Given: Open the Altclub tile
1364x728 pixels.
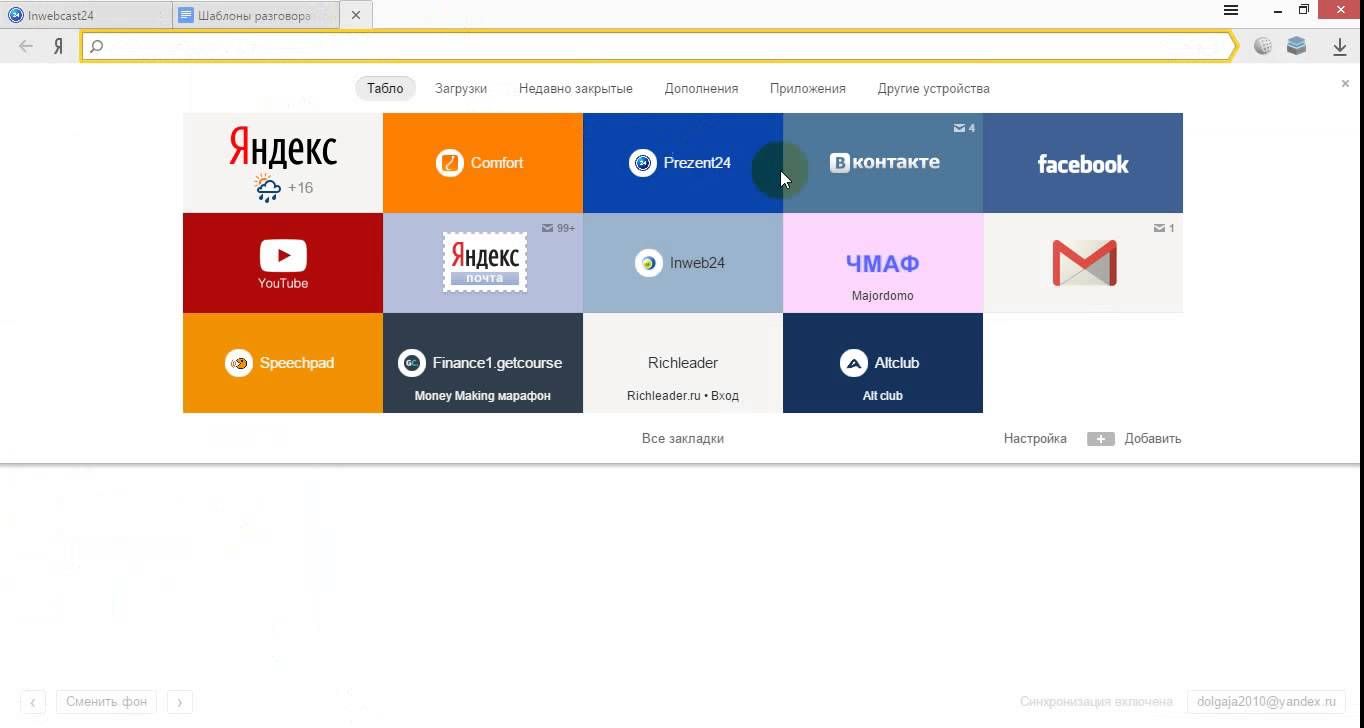Looking at the screenshot, I should [x=883, y=363].
